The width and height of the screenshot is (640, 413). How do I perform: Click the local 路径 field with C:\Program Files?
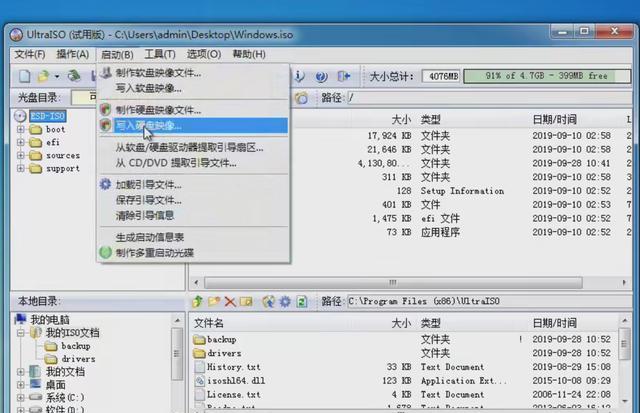pos(489,302)
